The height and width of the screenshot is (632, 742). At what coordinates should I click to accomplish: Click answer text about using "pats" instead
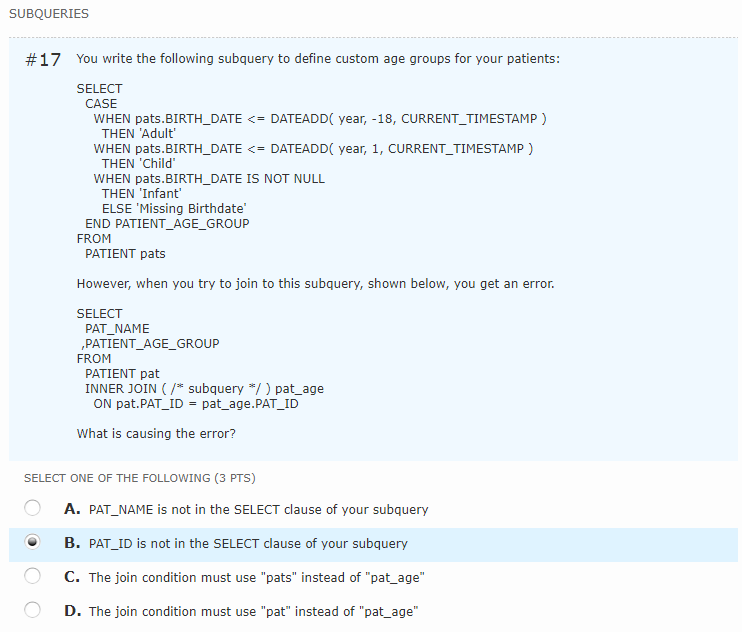256,578
